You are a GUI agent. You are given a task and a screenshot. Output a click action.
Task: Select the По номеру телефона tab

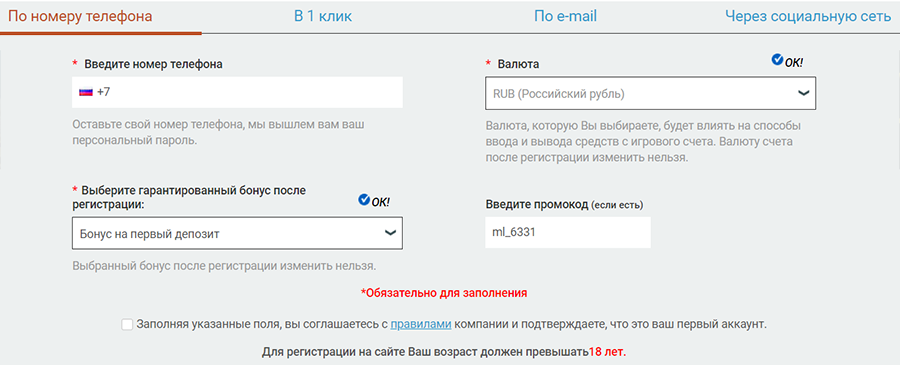[80, 16]
